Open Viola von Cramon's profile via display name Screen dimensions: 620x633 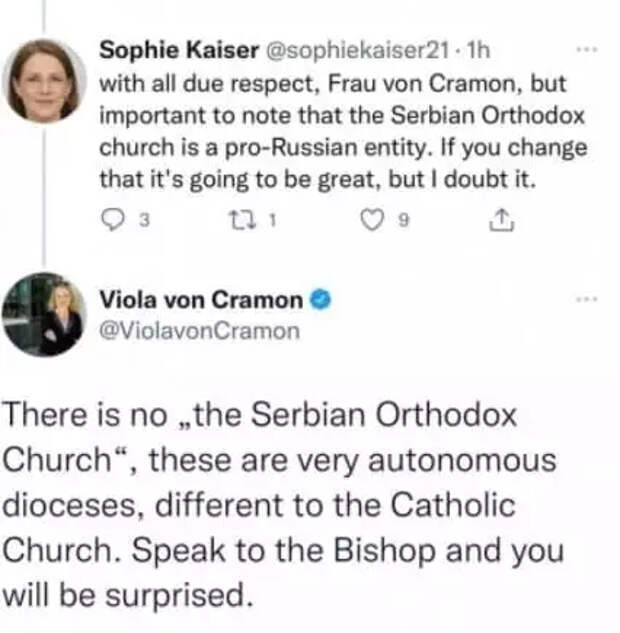201,300
